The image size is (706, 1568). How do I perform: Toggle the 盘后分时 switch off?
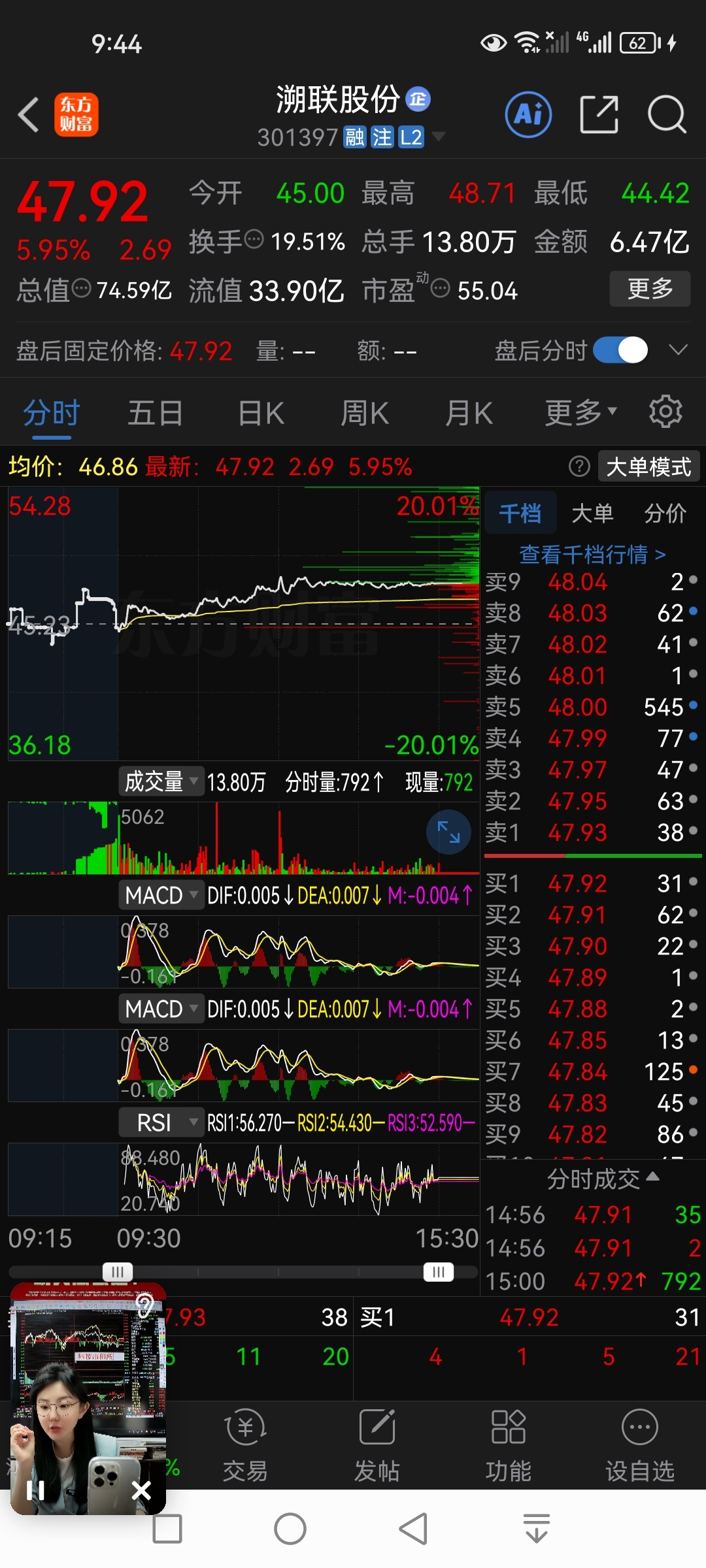[620, 350]
